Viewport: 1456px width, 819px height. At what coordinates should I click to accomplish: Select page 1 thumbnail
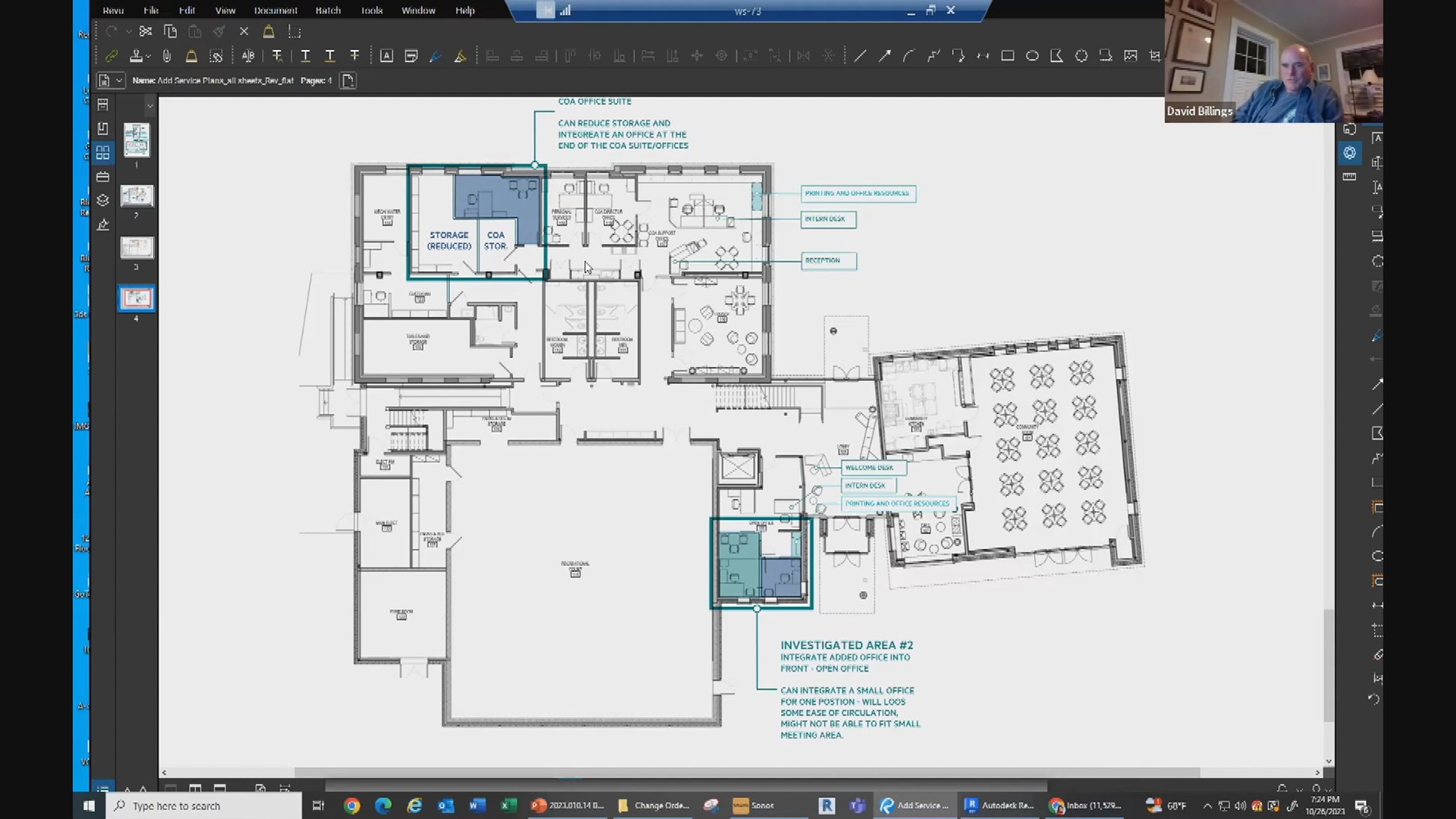pos(136,140)
